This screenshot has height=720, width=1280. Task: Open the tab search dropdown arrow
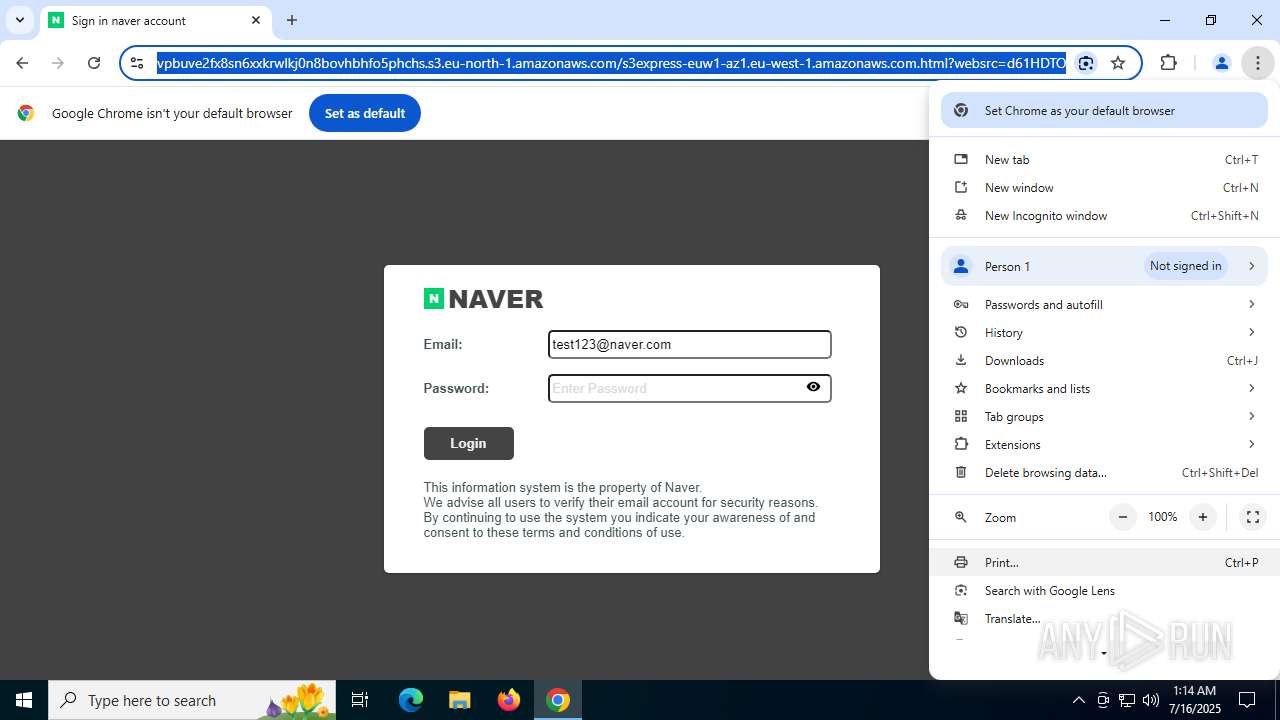19,20
